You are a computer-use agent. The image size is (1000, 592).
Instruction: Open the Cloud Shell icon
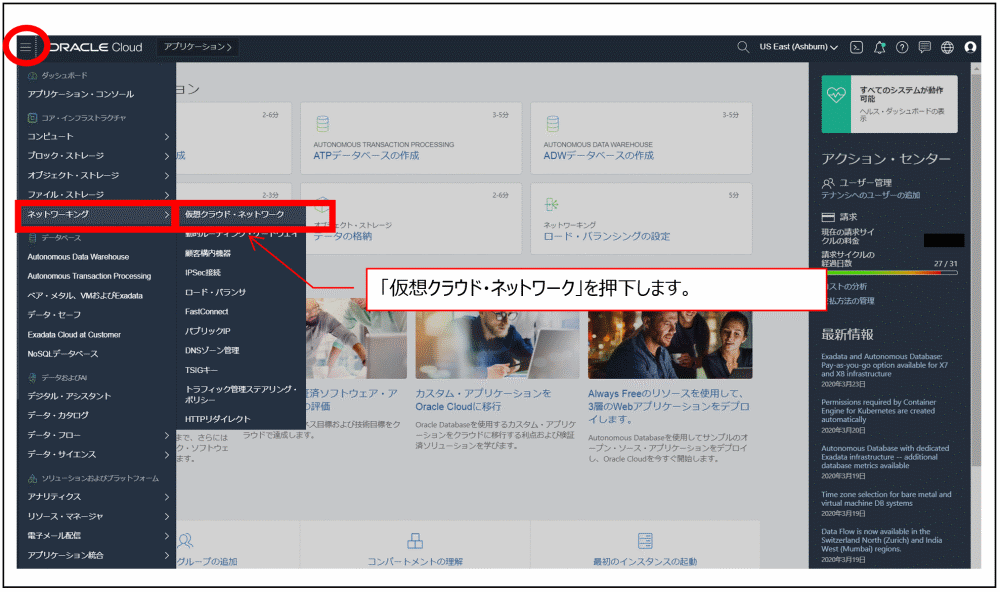click(x=857, y=47)
